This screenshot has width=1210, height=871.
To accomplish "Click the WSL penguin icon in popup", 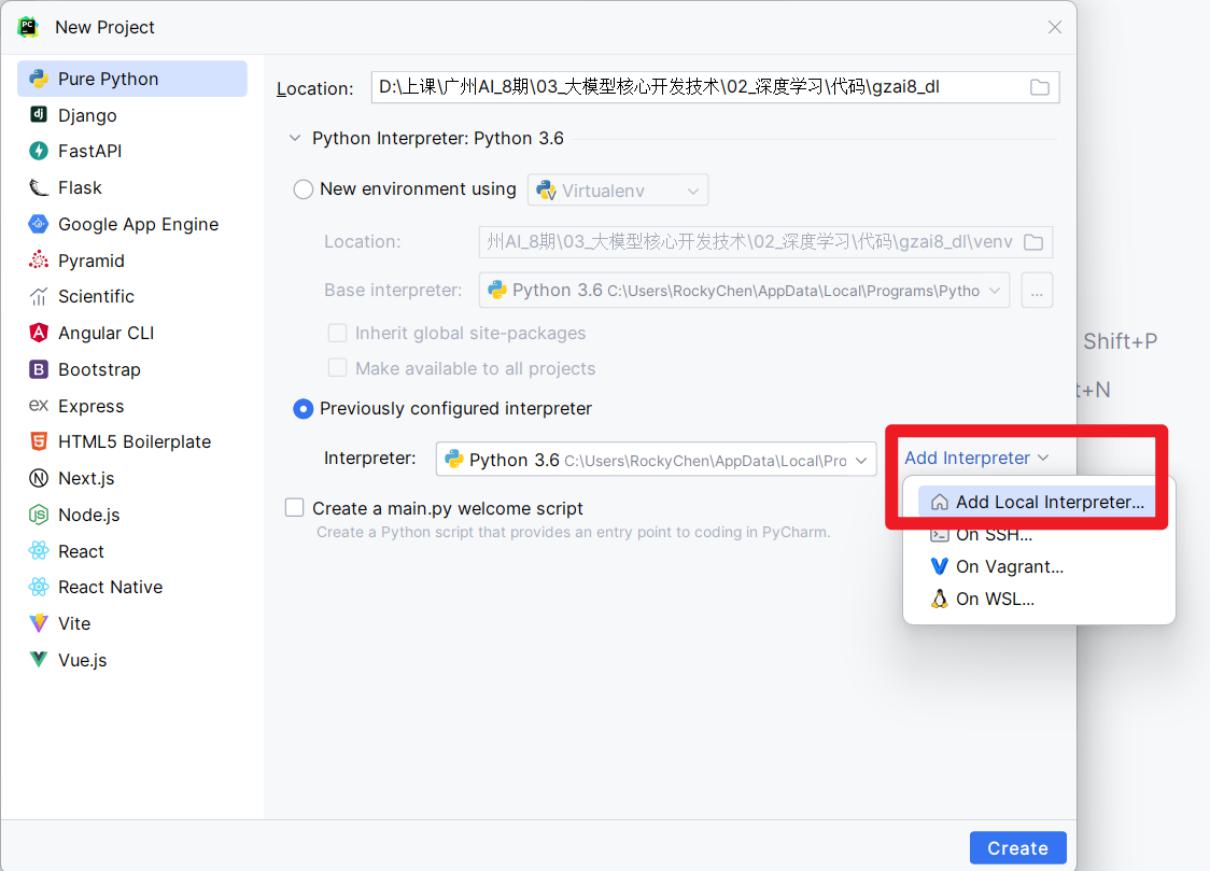I will coord(939,600).
